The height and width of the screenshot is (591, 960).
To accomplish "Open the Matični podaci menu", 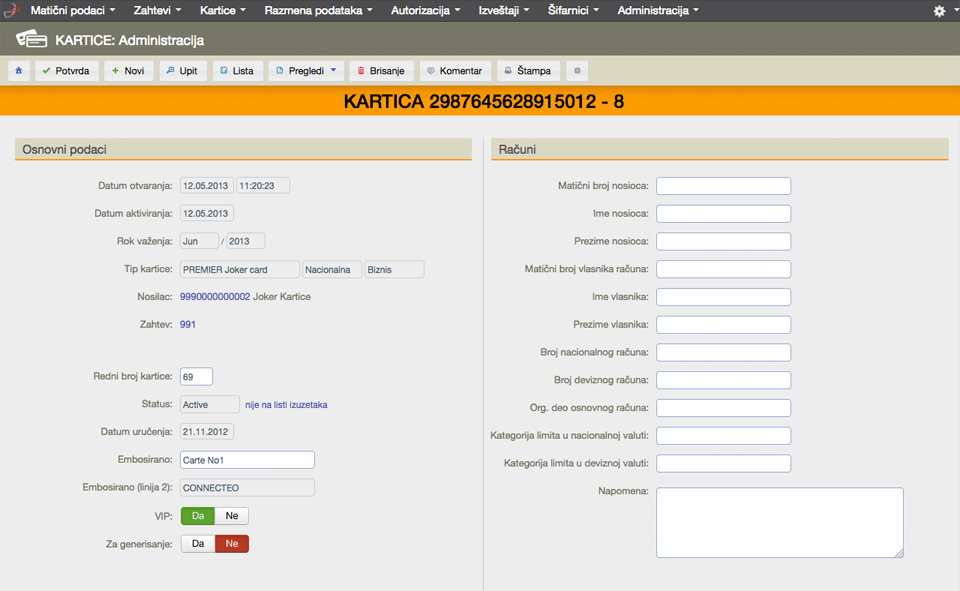I will tap(73, 10).
